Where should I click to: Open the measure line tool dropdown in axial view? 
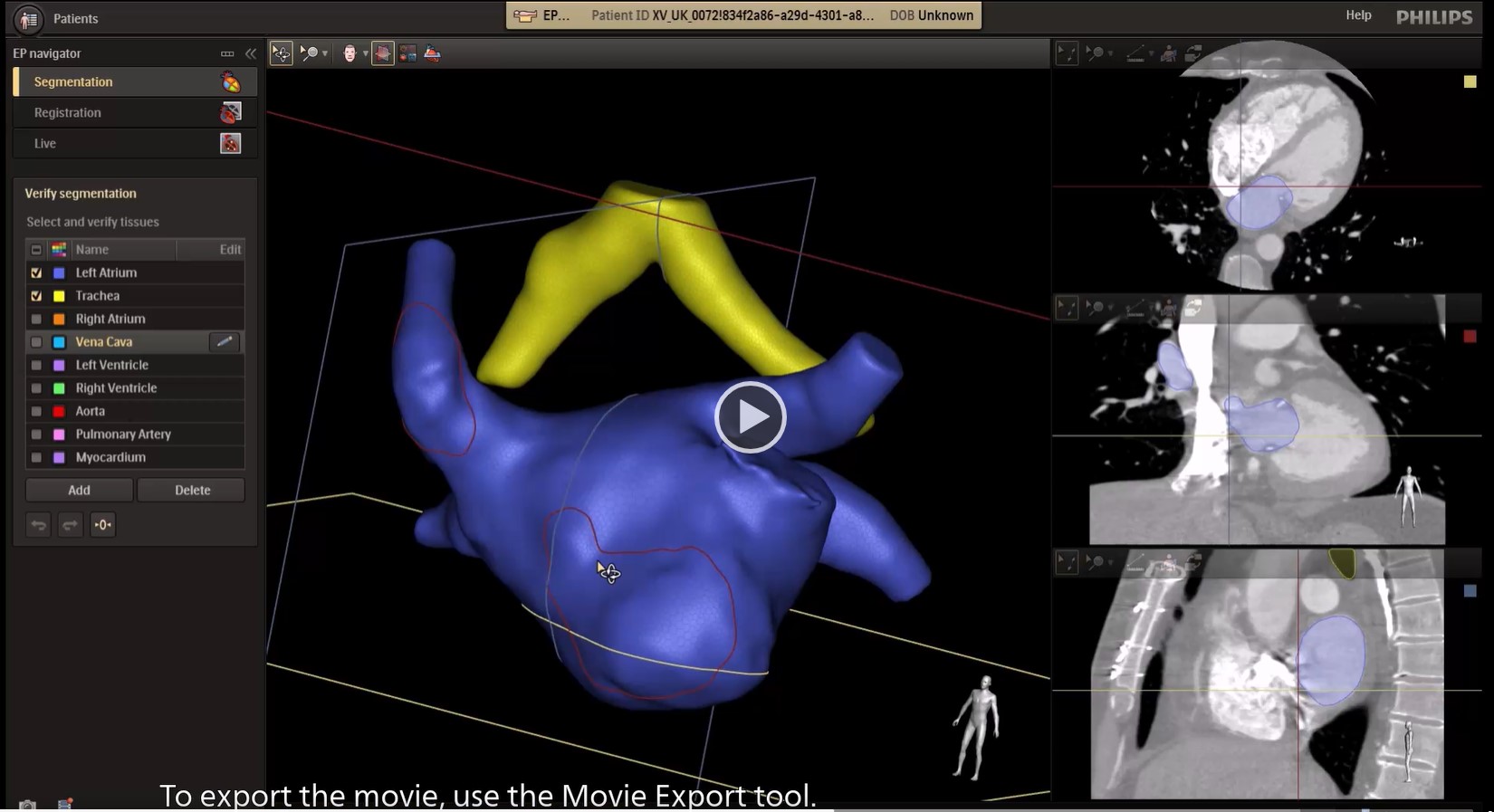(1151, 55)
